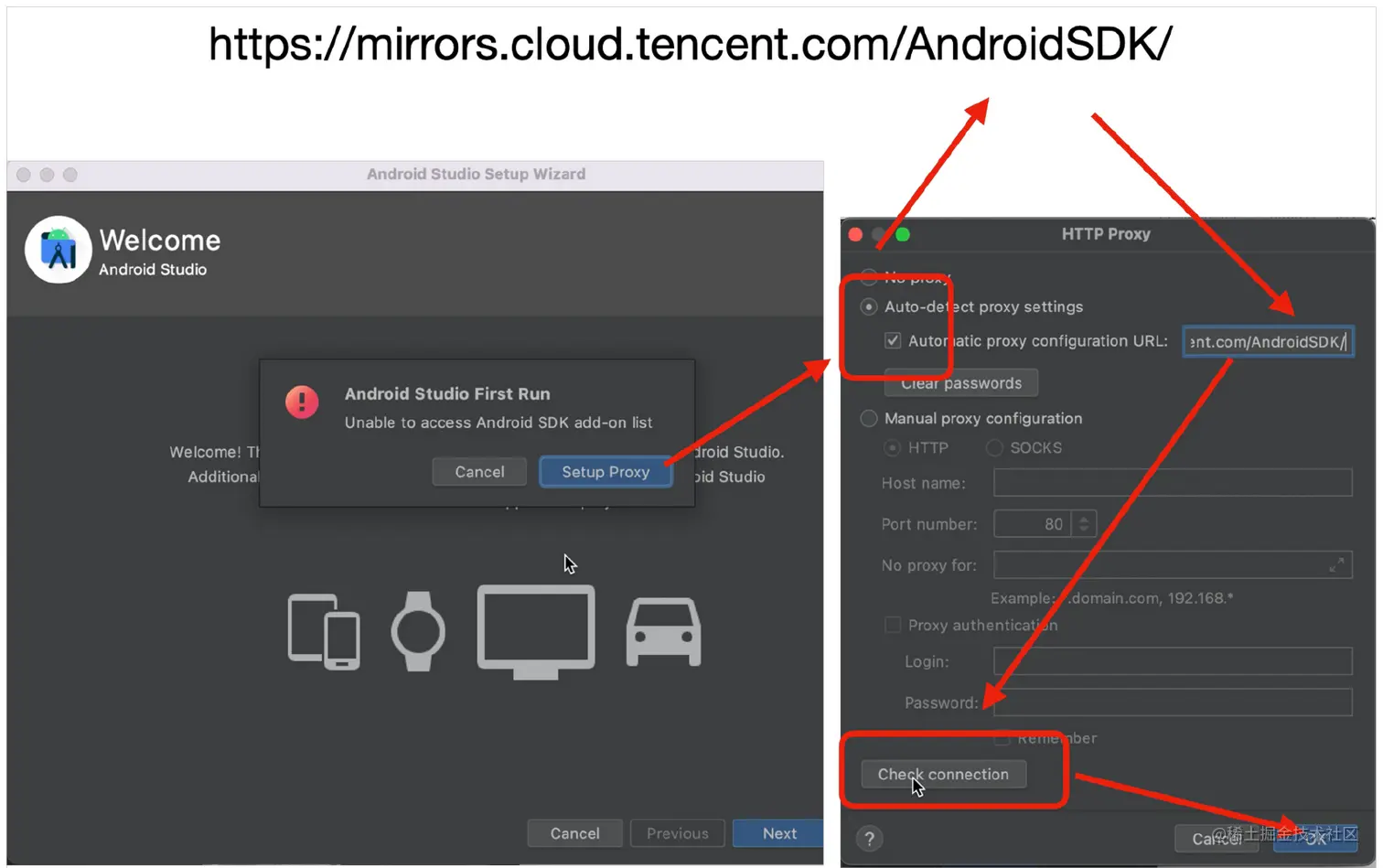Click Cancel in the Setup Wizard footer

click(x=574, y=833)
